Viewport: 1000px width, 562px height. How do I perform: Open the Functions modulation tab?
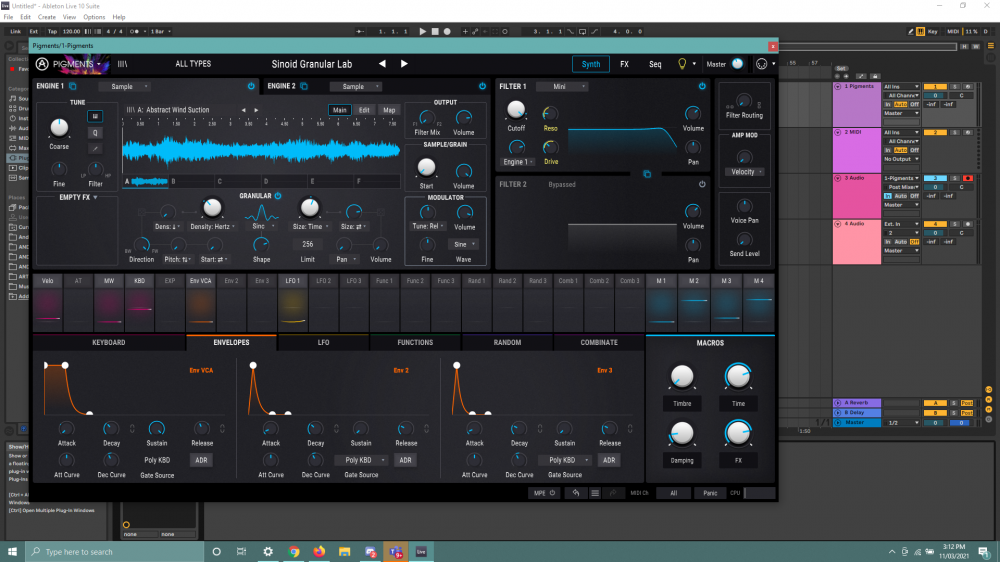pos(415,343)
